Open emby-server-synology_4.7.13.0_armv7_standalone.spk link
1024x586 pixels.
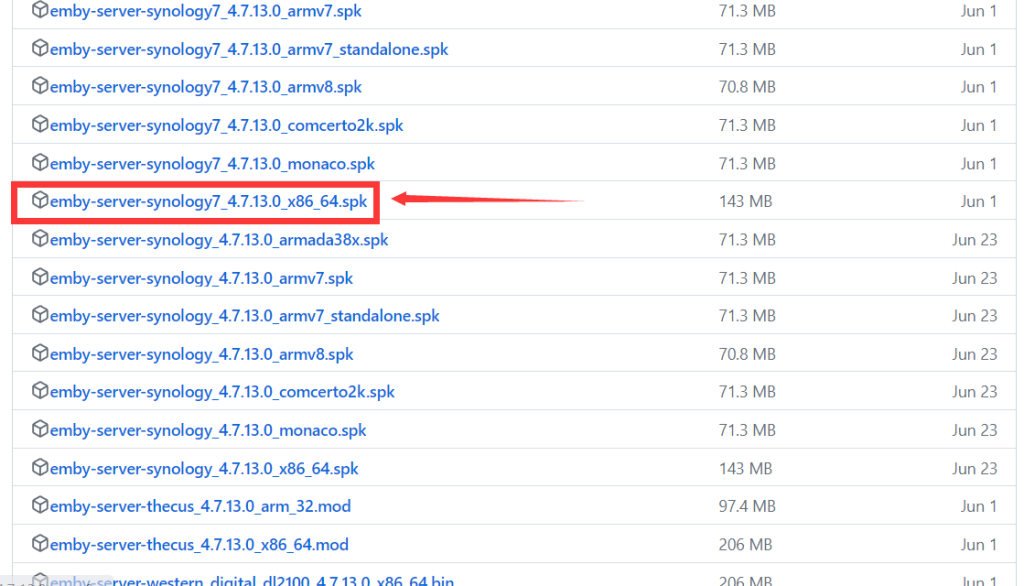tap(245, 316)
